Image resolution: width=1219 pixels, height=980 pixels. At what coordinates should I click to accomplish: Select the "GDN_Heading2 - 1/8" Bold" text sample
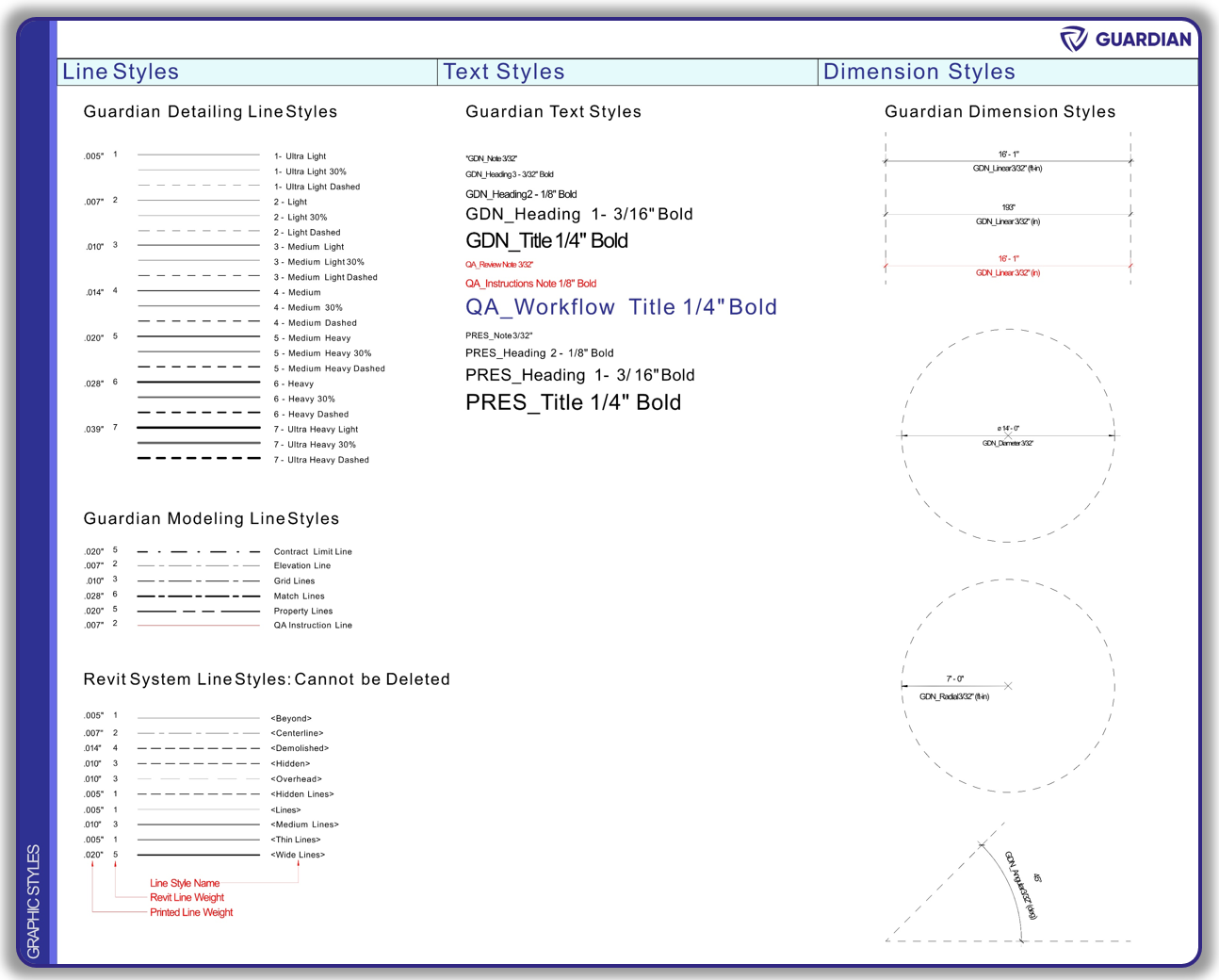[521, 194]
